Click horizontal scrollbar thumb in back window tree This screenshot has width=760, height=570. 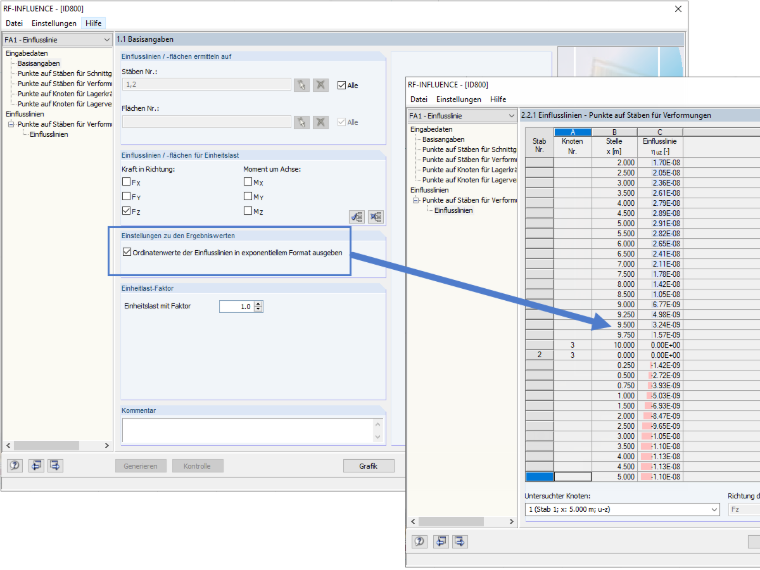46,445
